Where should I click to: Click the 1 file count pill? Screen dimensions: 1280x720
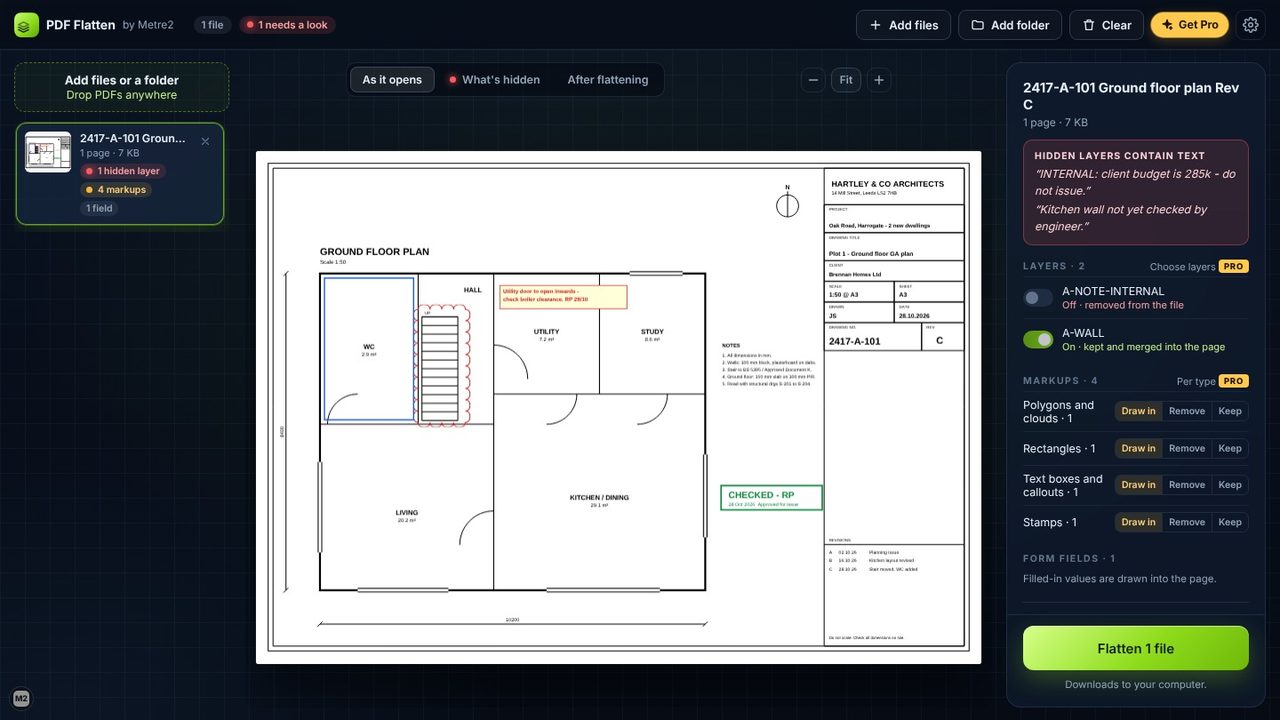[x=212, y=25]
